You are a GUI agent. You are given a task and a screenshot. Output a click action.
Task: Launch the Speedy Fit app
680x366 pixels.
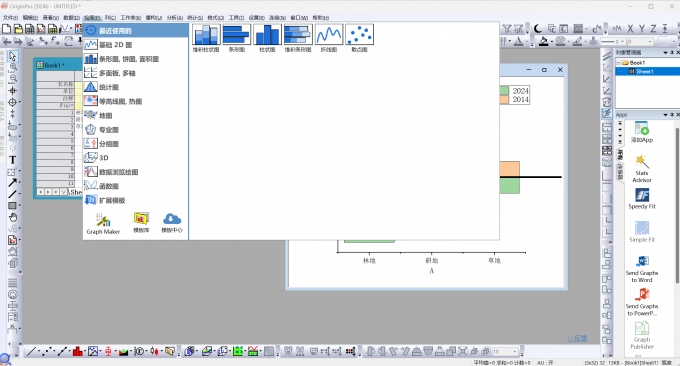coord(642,199)
